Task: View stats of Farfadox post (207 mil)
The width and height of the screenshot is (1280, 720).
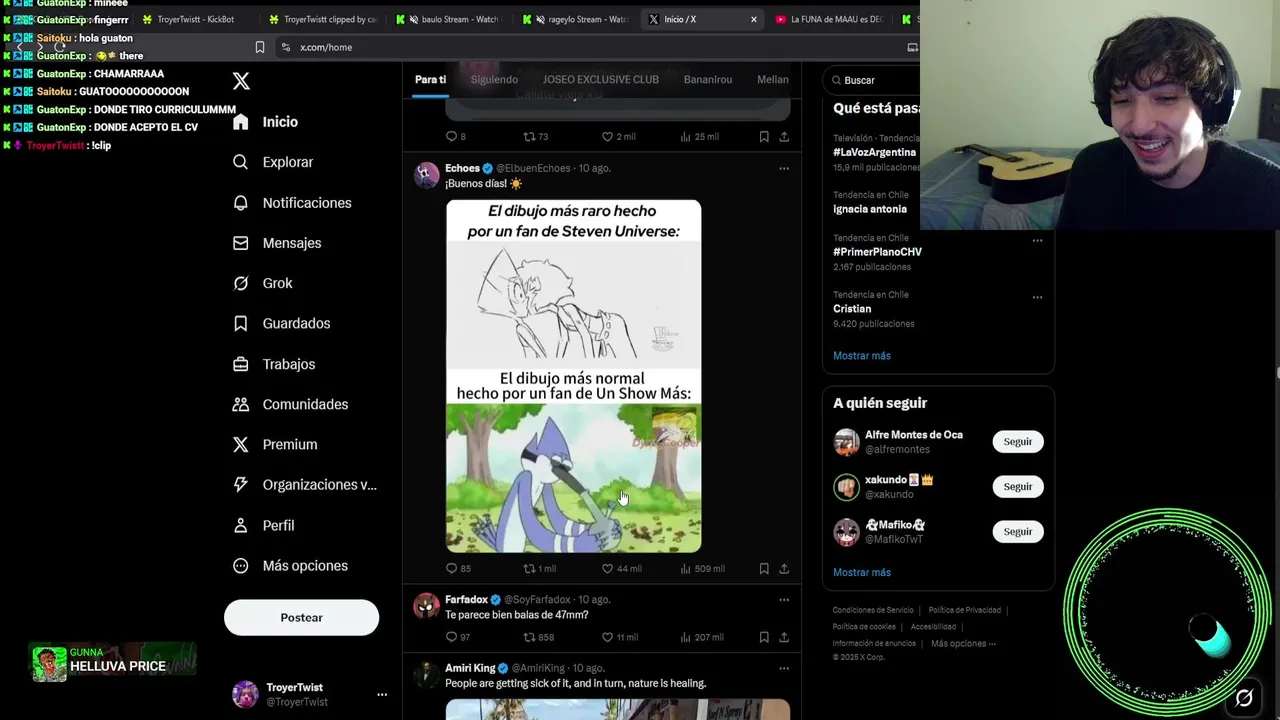Action: [x=702, y=637]
